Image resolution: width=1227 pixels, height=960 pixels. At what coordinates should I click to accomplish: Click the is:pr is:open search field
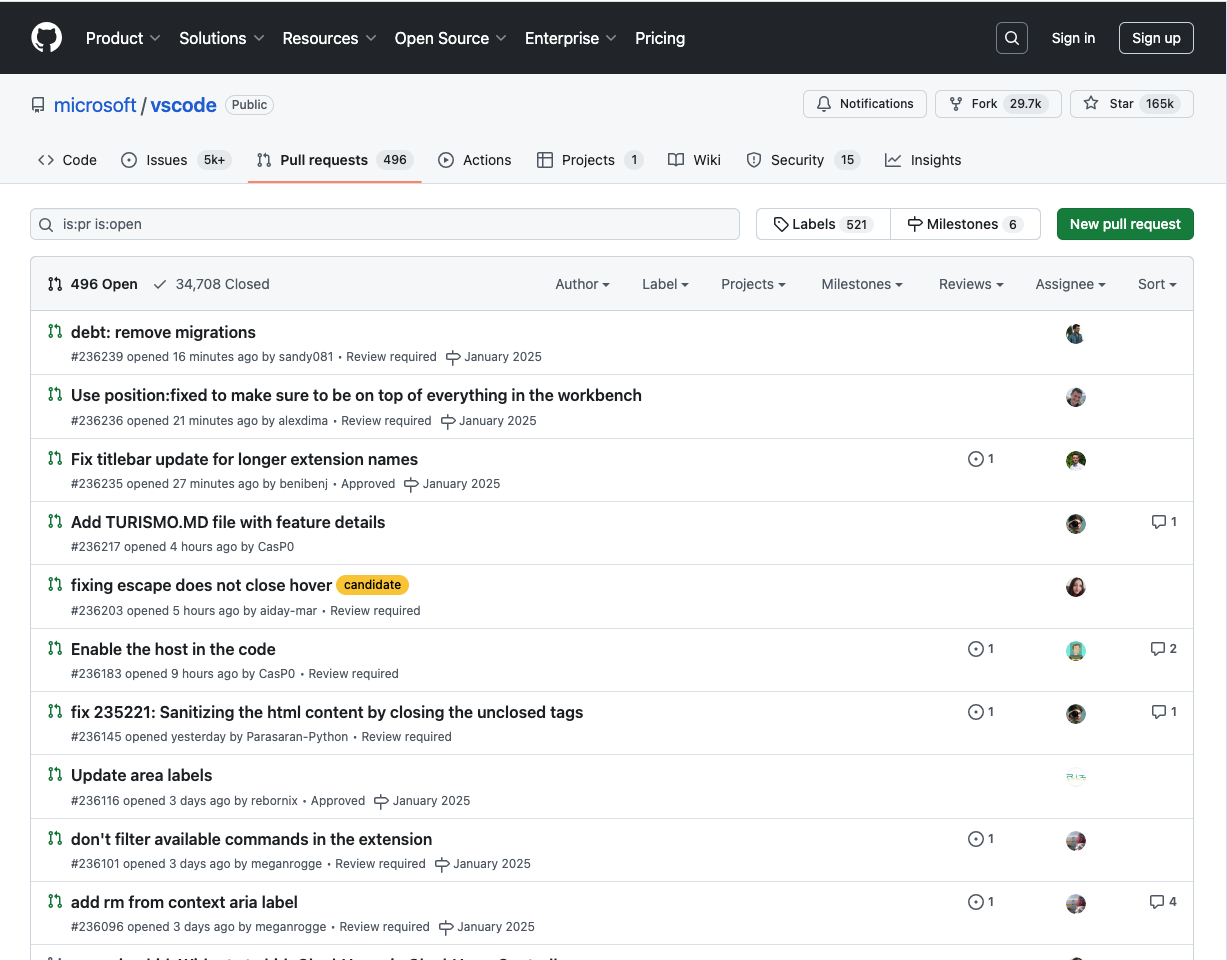[x=385, y=224]
